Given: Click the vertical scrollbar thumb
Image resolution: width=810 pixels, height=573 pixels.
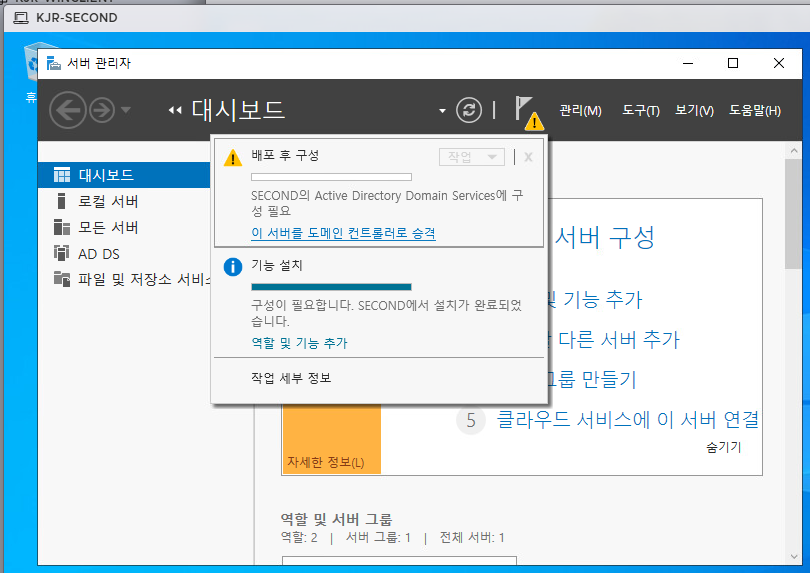Looking at the screenshot, I should point(793,214).
